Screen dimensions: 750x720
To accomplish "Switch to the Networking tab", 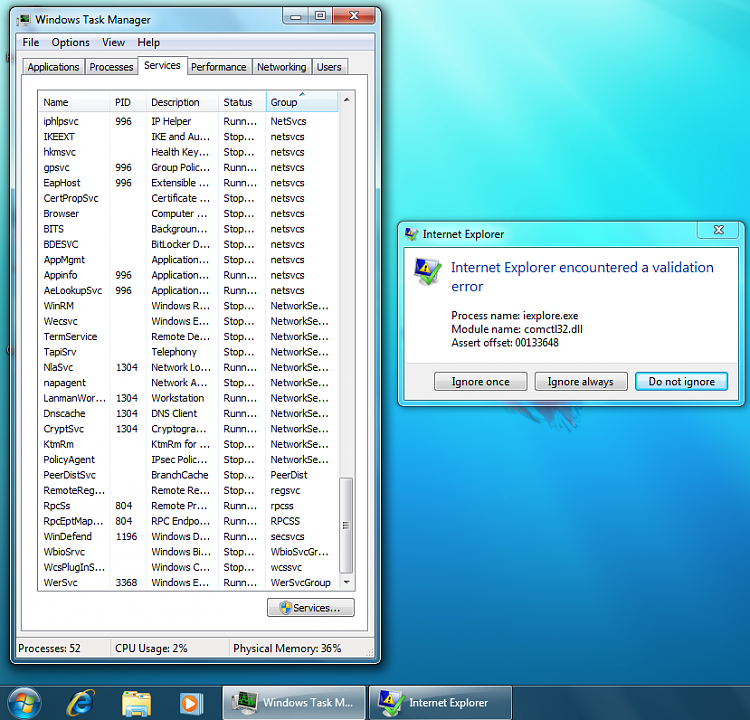I will 281,67.
